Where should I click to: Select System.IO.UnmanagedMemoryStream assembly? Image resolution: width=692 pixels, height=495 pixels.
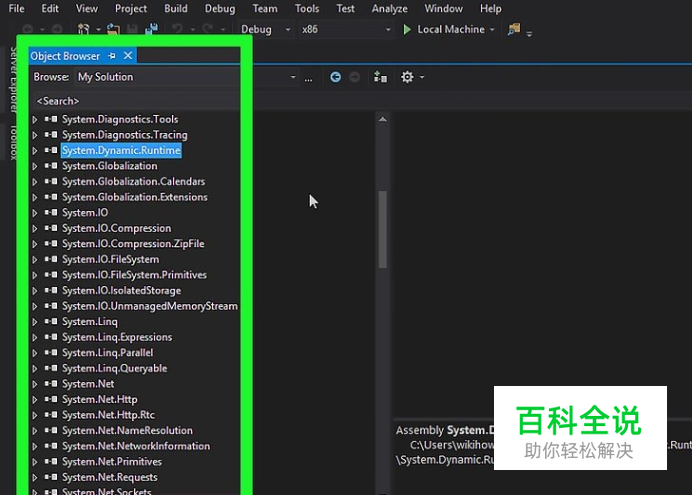[150, 306]
